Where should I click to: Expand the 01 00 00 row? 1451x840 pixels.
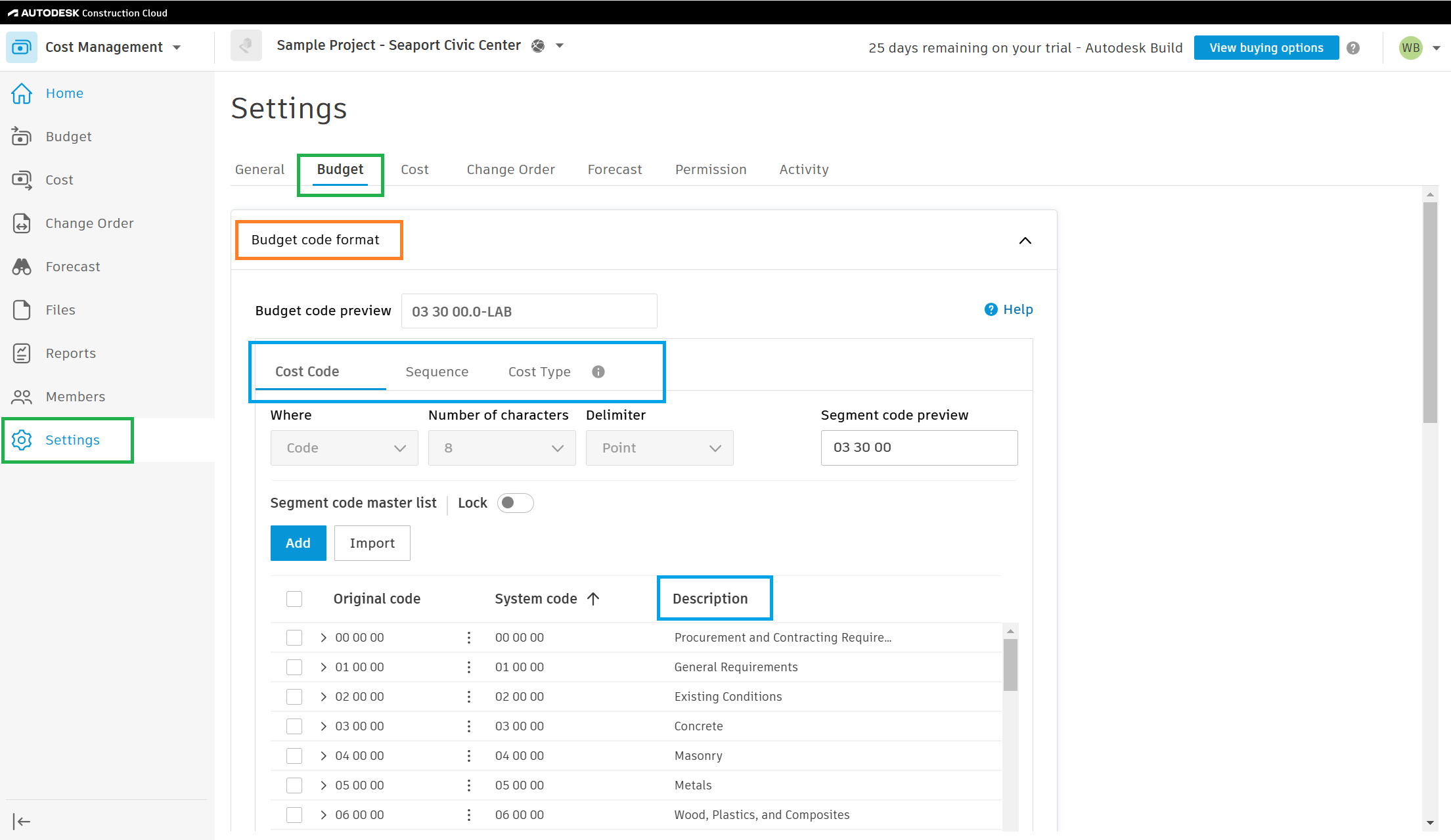click(323, 667)
